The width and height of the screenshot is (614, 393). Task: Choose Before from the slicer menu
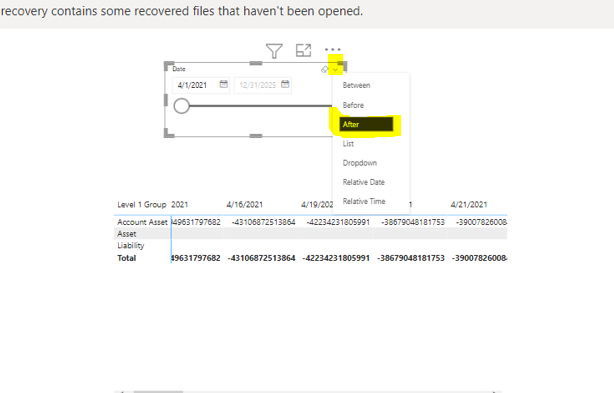[x=353, y=105]
